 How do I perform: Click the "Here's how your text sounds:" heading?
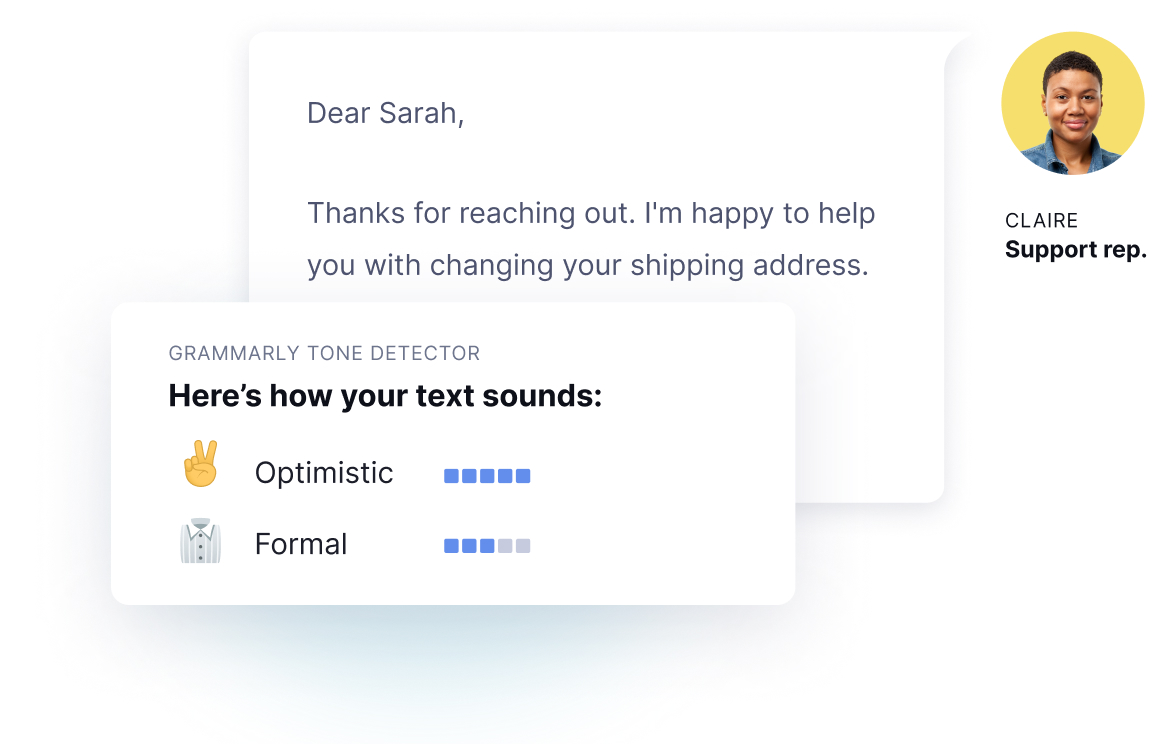tap(385, 396)
